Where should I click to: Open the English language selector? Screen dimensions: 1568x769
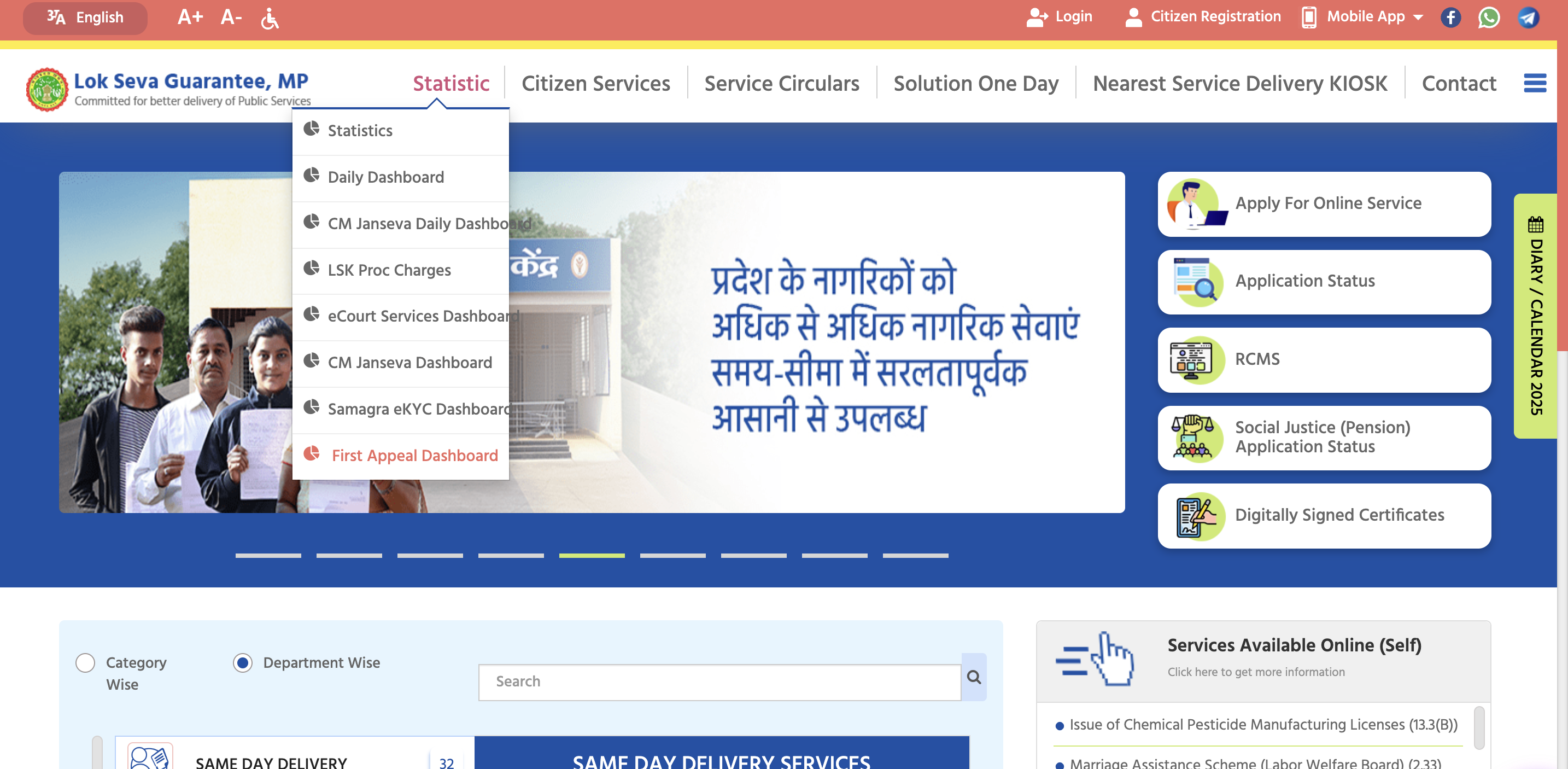pos(85,18)
